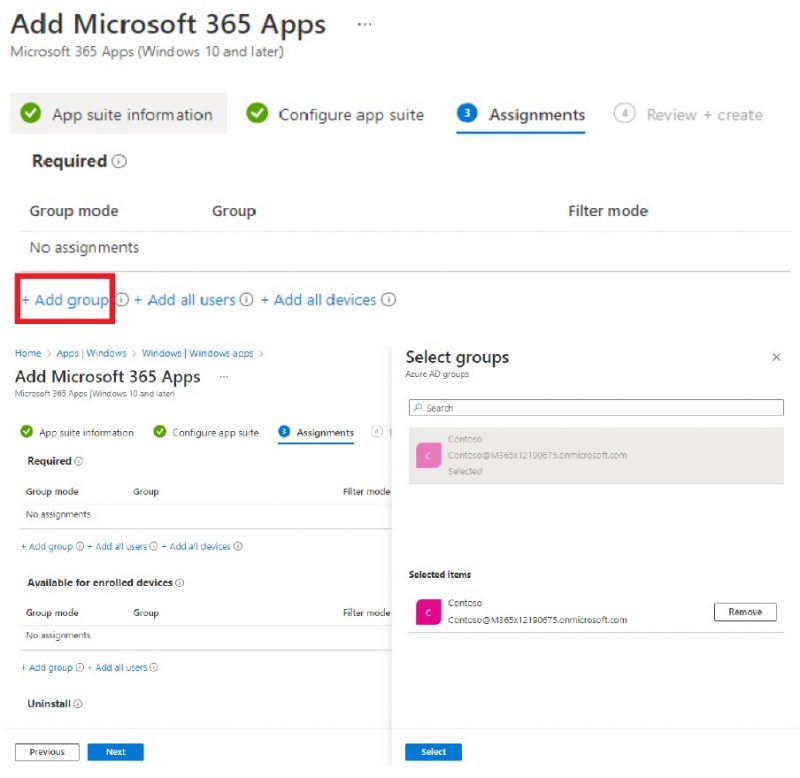Viewport: 800px width, 778px height.
Task: Navigate to Apps | Windows breadcrumb
Action: point(91,353)
